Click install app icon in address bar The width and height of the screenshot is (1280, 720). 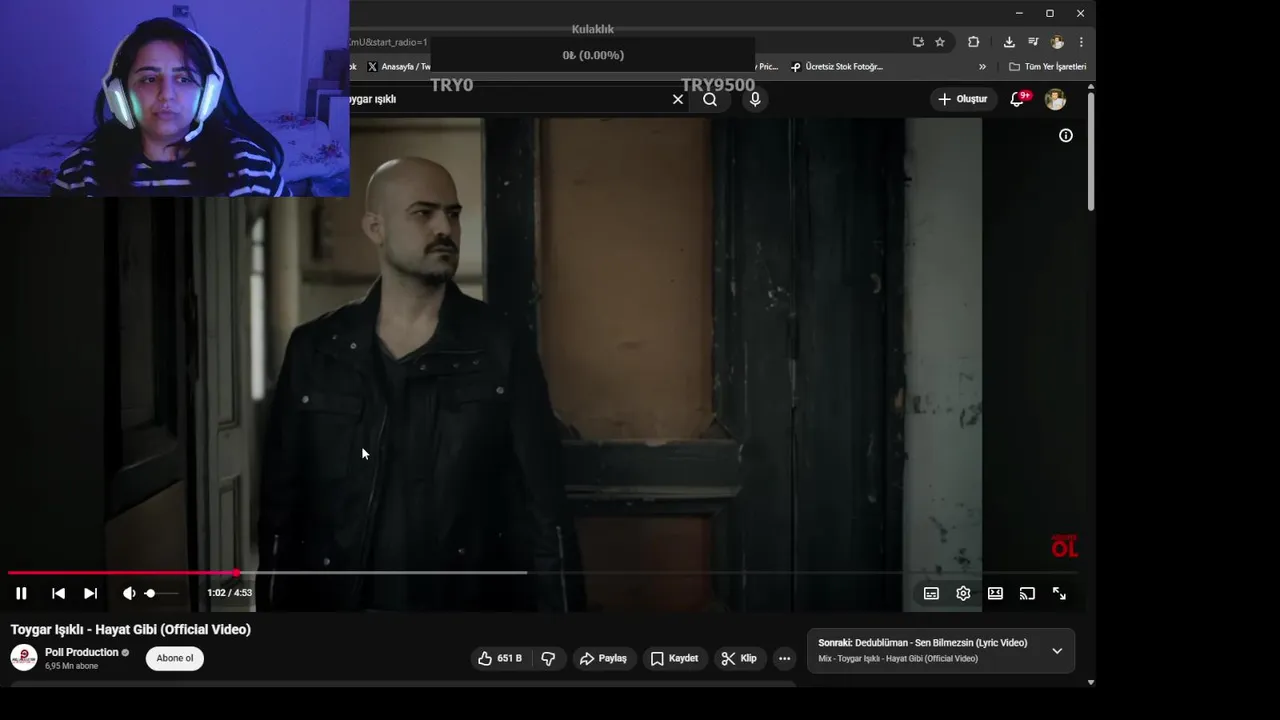click(918, 42)
